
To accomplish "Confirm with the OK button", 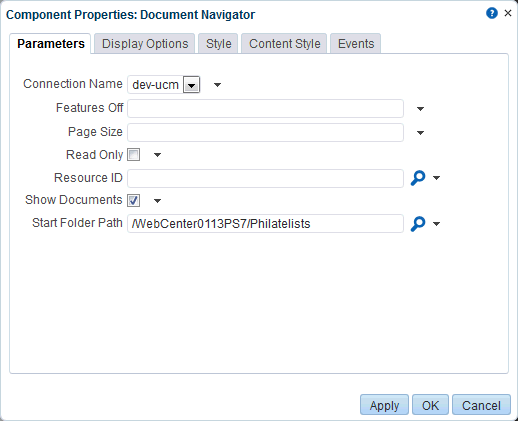I will click(x=430, y=405).
